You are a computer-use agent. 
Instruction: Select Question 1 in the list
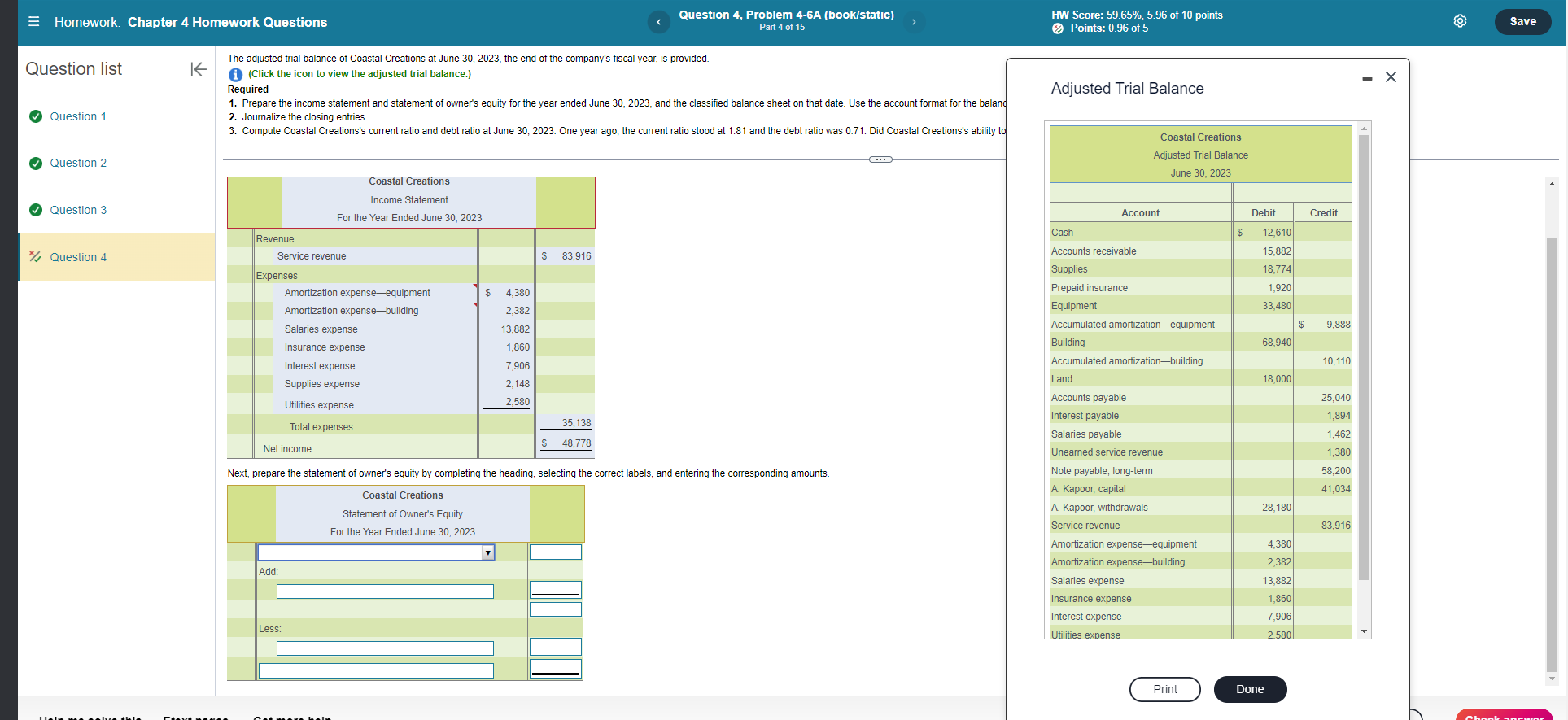(78, 116)
